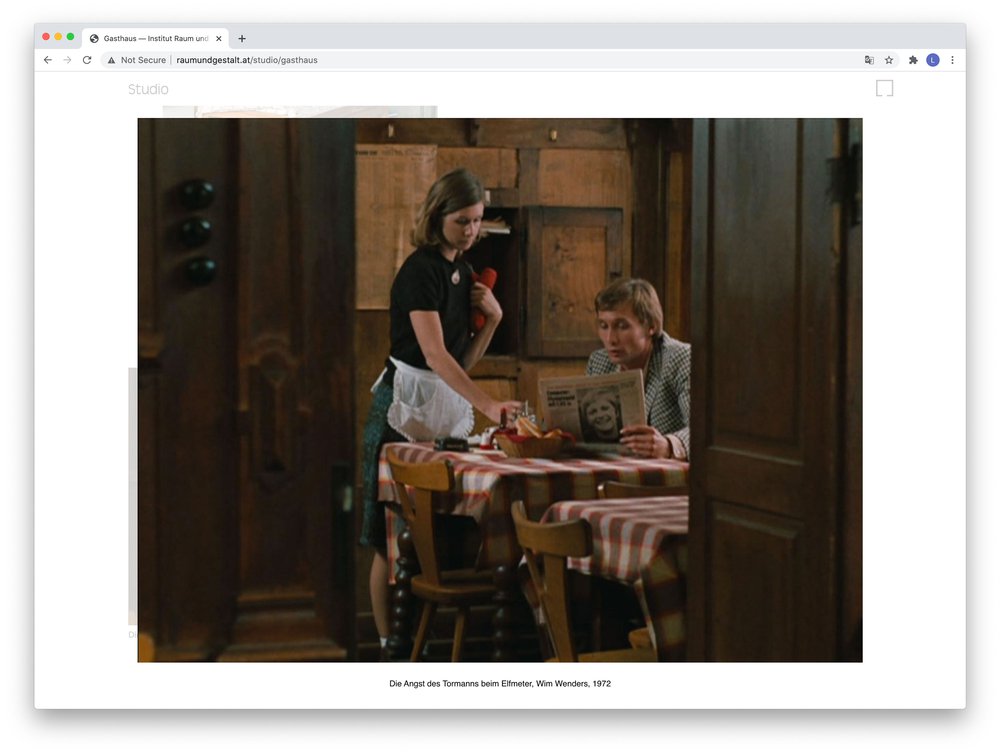1000x754 pixels.
Task: Click the green fullscreen window button
Action: coord(70,37)
